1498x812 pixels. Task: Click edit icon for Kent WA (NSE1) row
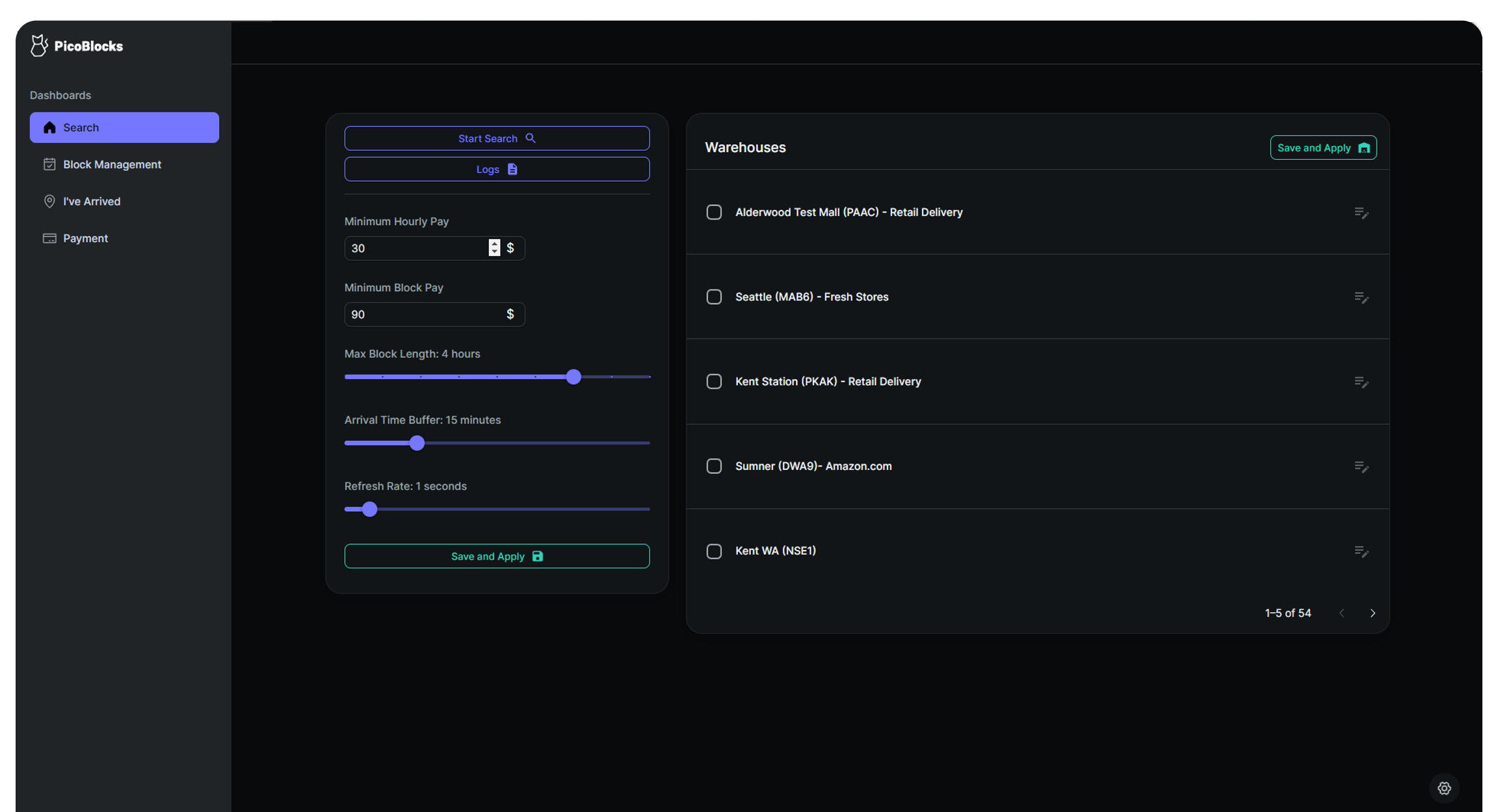coord(1361,551)
